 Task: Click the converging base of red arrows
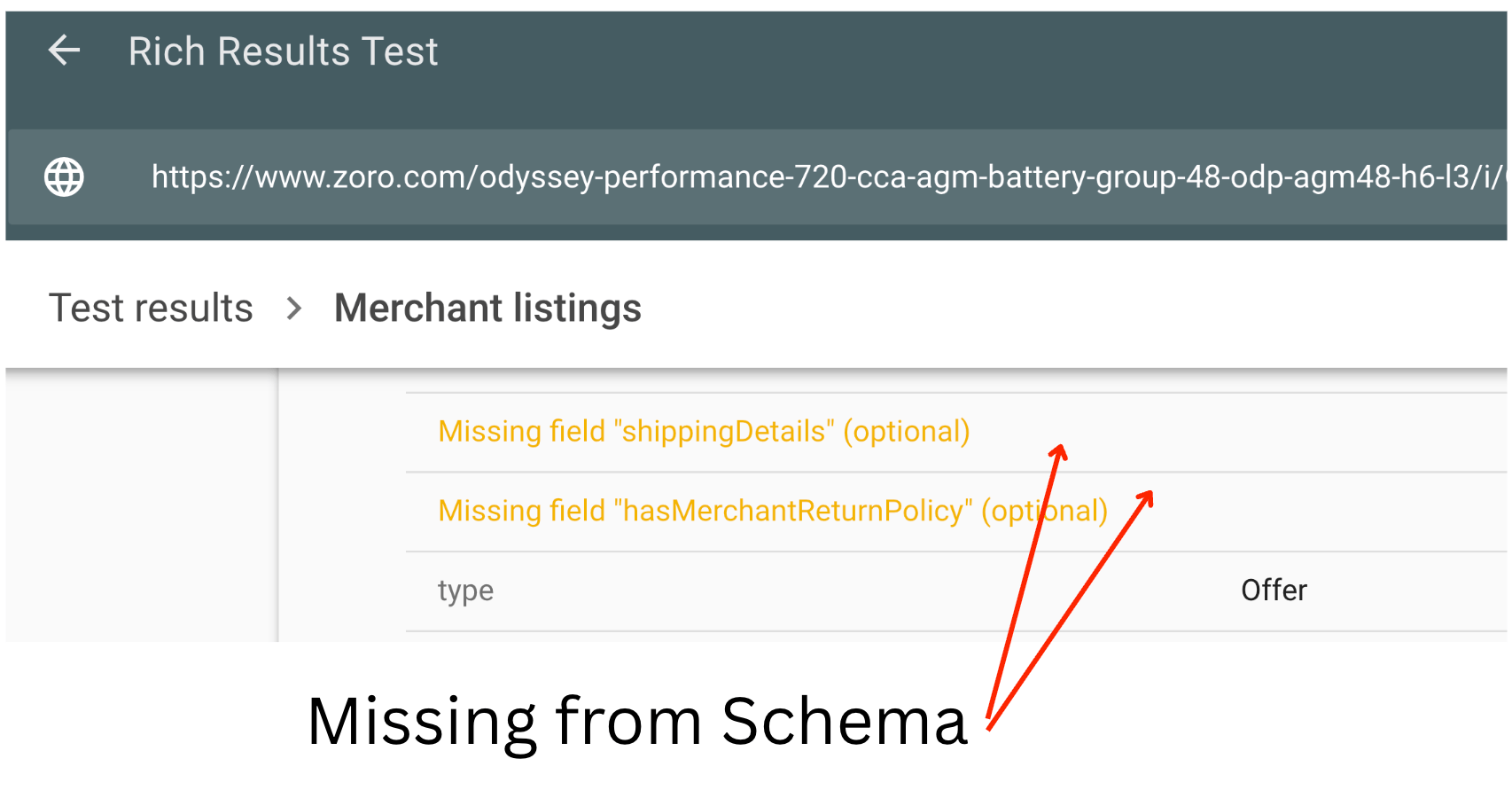pos(990,724)
